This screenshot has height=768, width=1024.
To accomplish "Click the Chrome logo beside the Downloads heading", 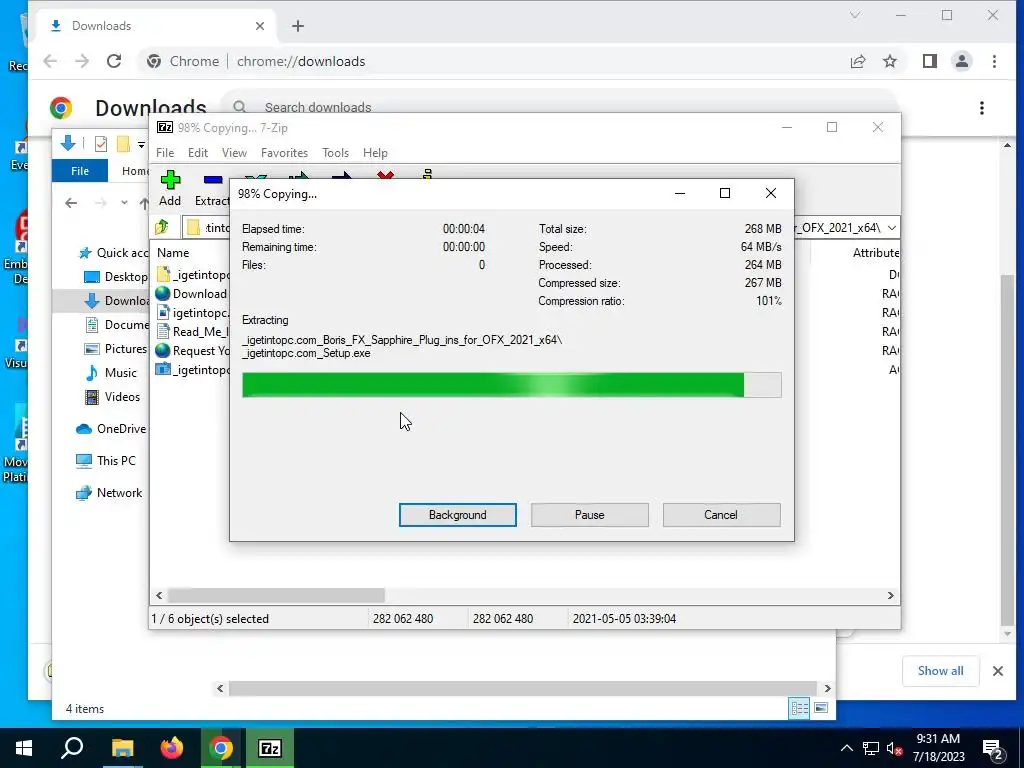I will (x=61, y=108).
